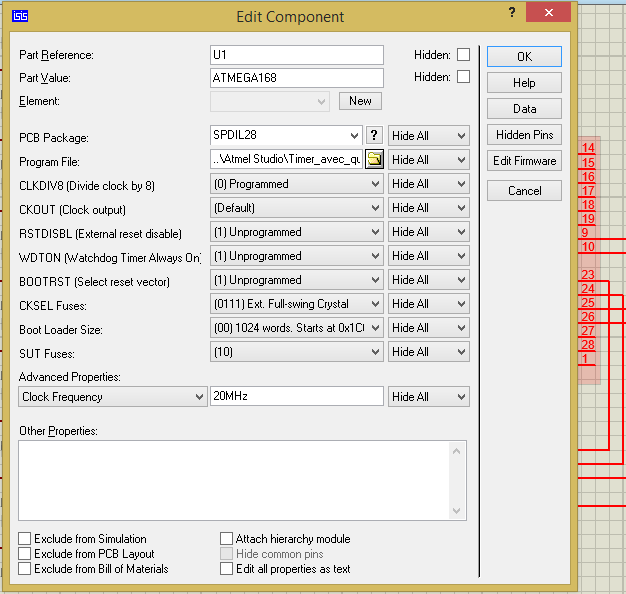Screen dimensions: 626x594
Task: Click the New element button
Action: pyautogui.click(x=360, y=101)
